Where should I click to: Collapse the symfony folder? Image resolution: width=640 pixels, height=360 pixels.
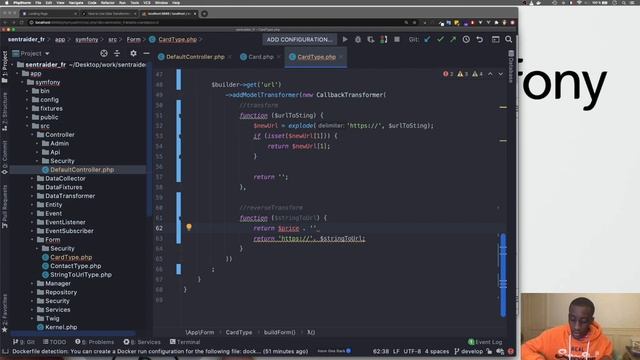pyautogui.click(x=22, y=82)
